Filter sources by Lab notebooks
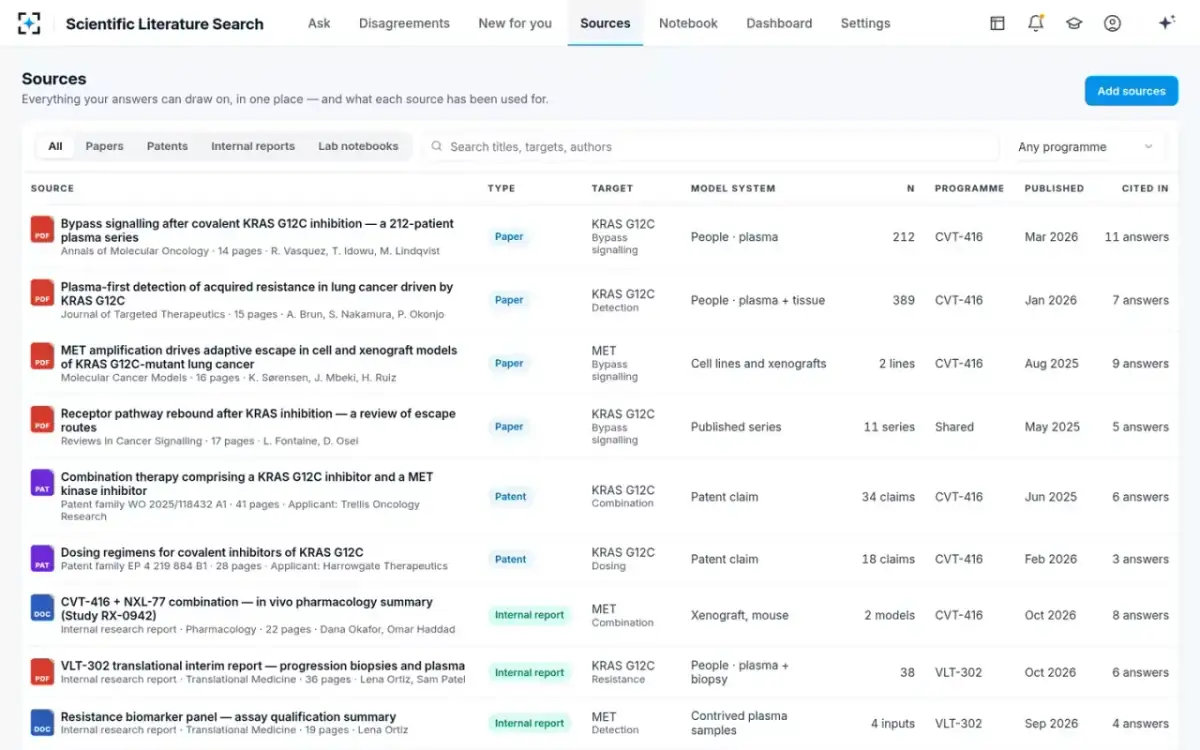The width and height of the screenshot is (1200, 750). tap(358, 146)
